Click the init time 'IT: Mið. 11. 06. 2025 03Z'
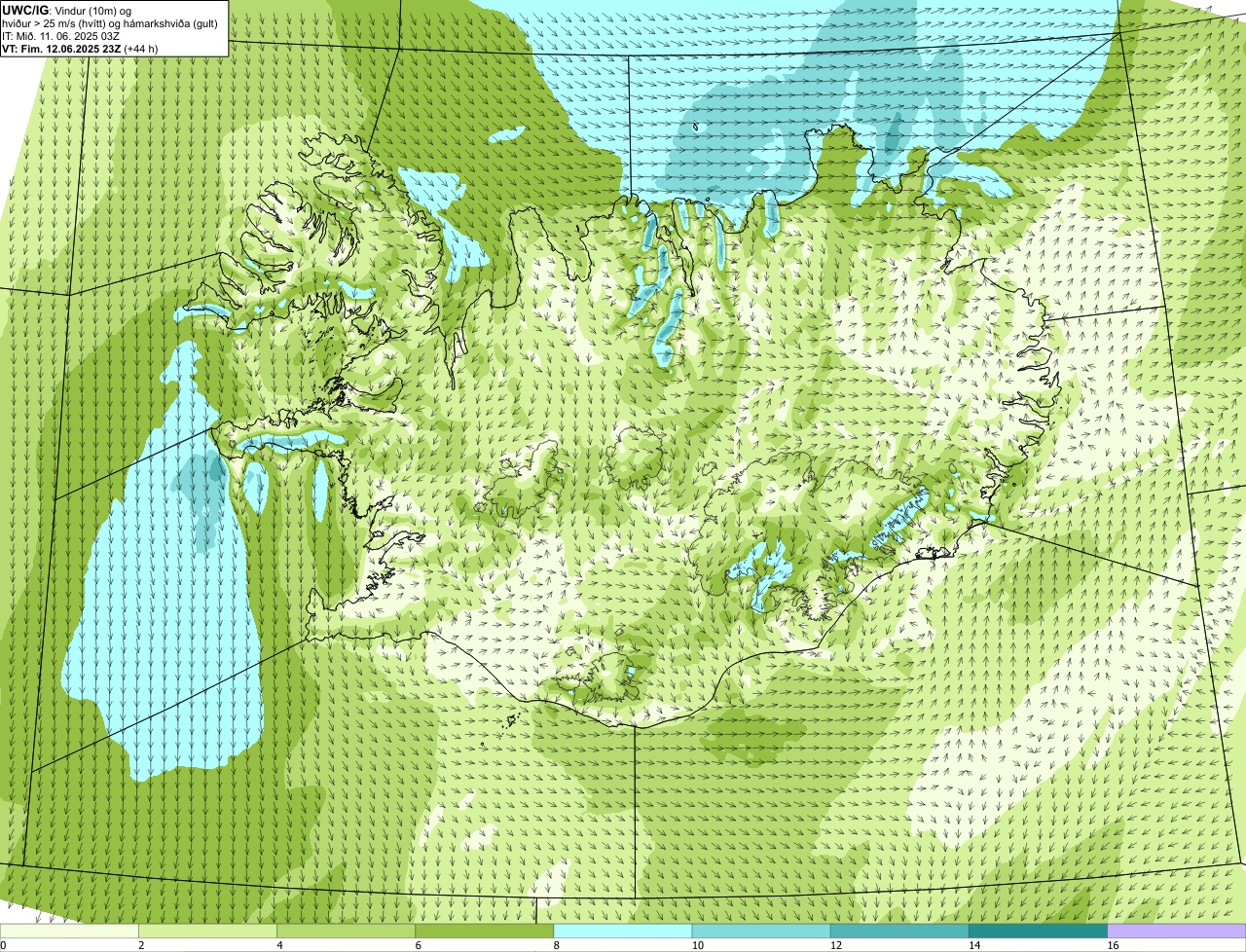The image size is (1246, 952). (60, 35)
